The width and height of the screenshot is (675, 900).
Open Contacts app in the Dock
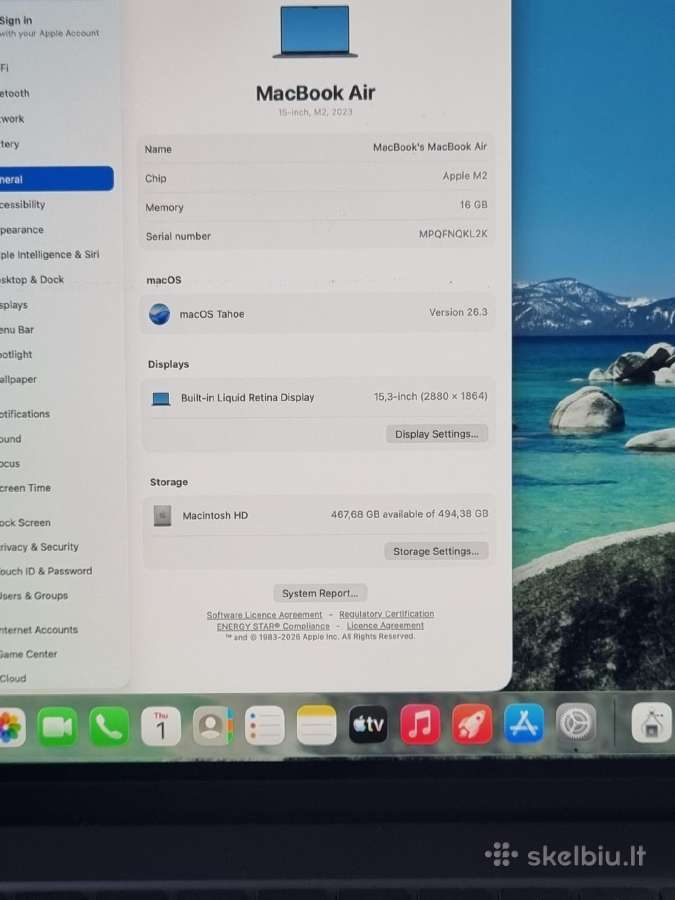[x=213, y=727]
